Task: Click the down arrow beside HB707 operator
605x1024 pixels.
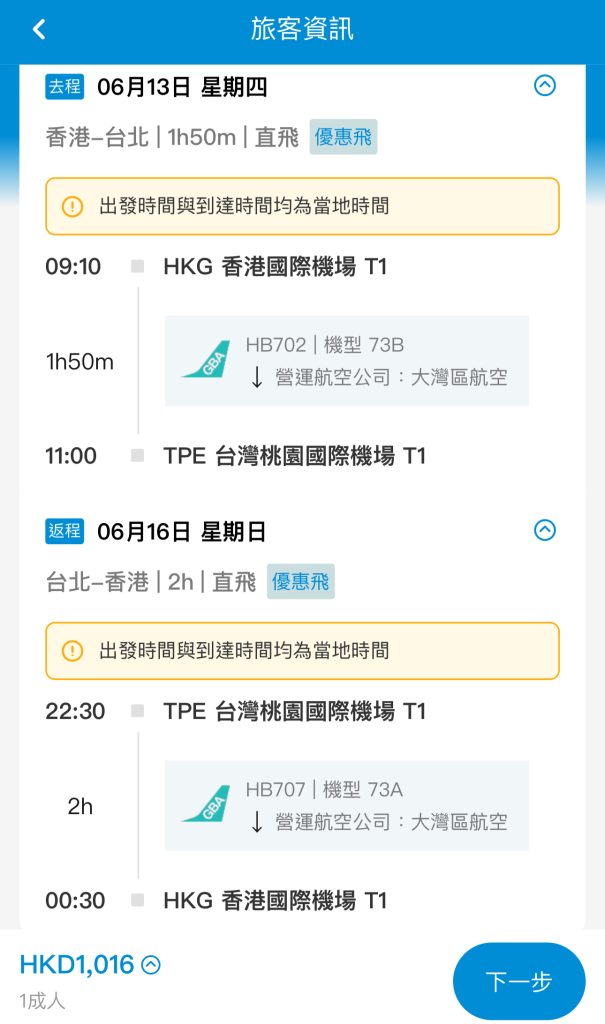Action: (x=256, y=821)
